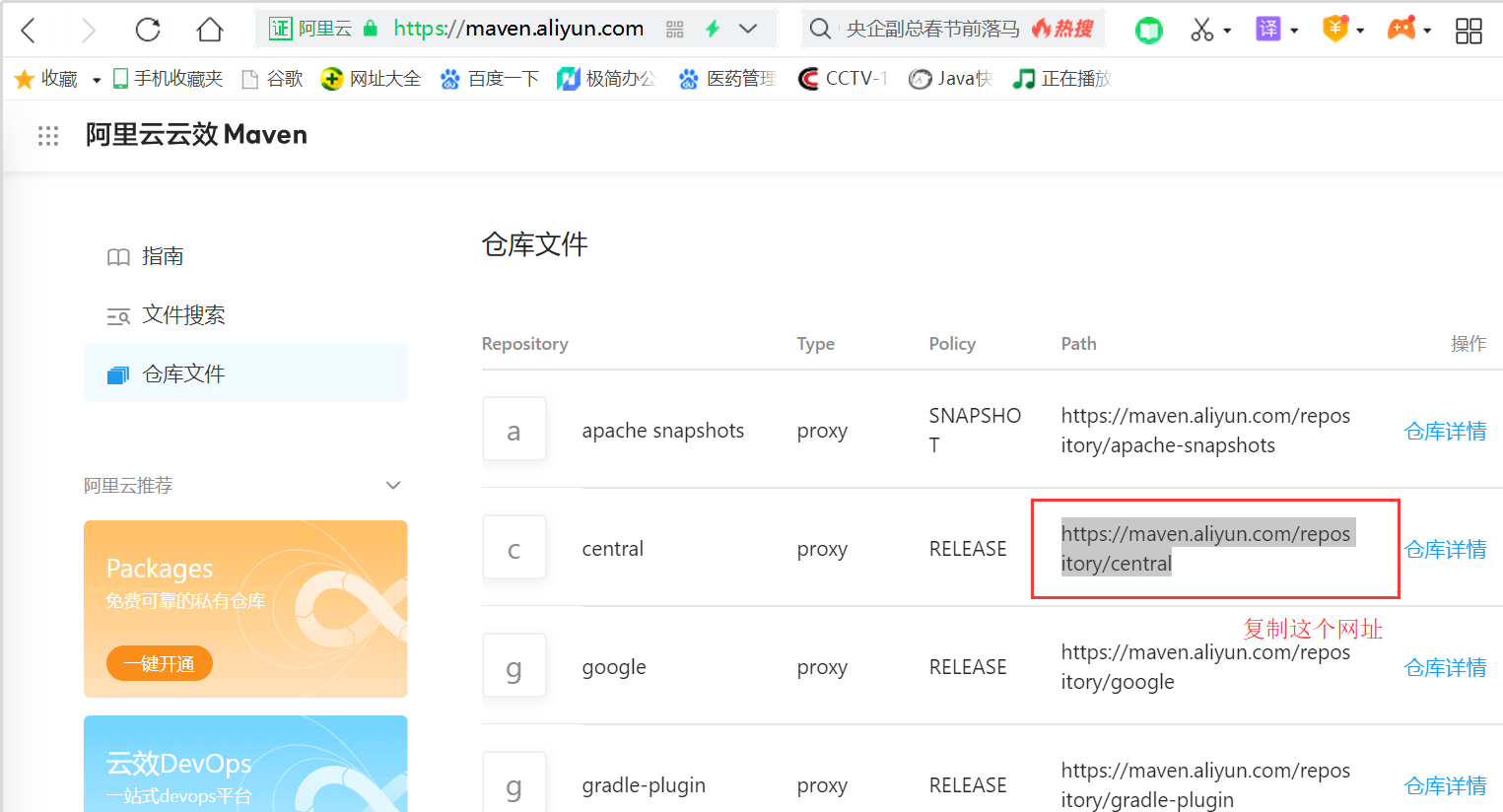Click the 'a' avatar for apache snapshots
The height and width of the screenshot is (812, 1503).
514,430
